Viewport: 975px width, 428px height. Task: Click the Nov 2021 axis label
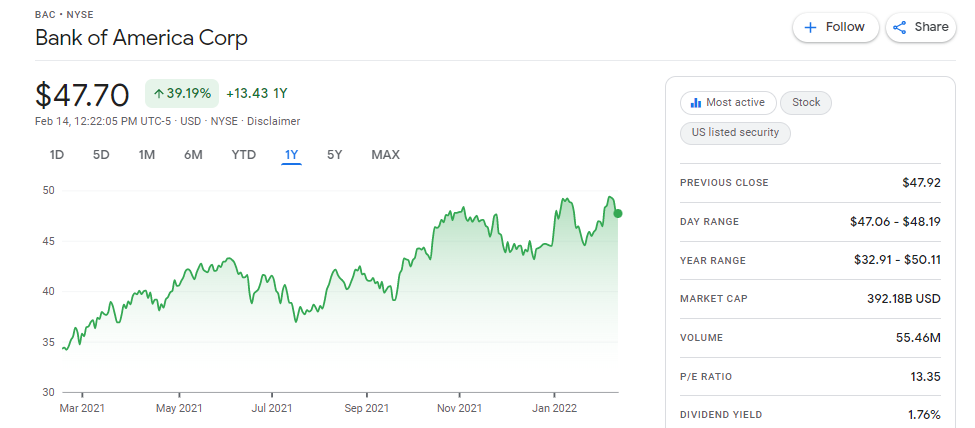[x=459, y=409]
